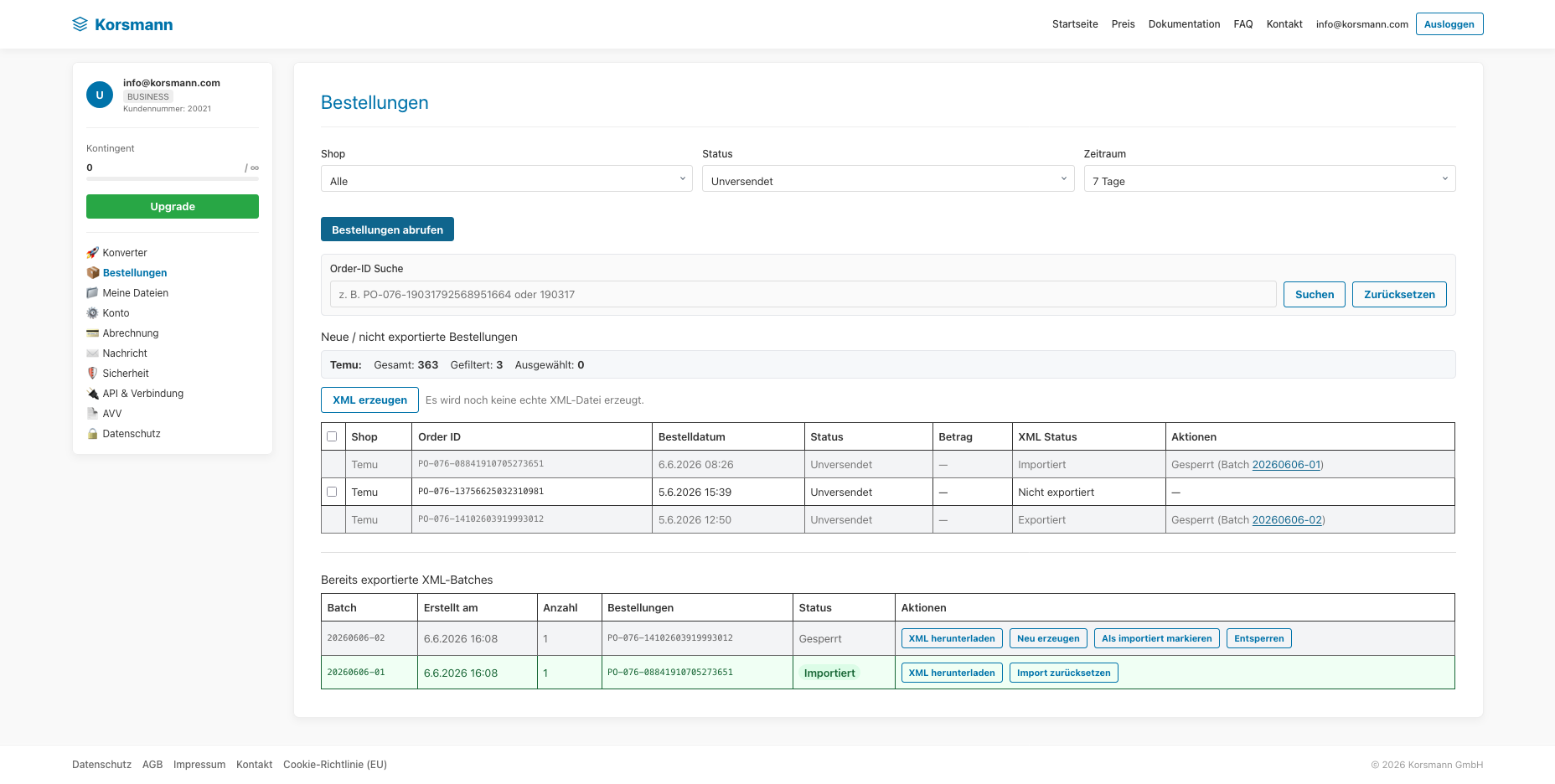Download XML for batch 20260606-01
The image size is (1555, 784).
952,673
